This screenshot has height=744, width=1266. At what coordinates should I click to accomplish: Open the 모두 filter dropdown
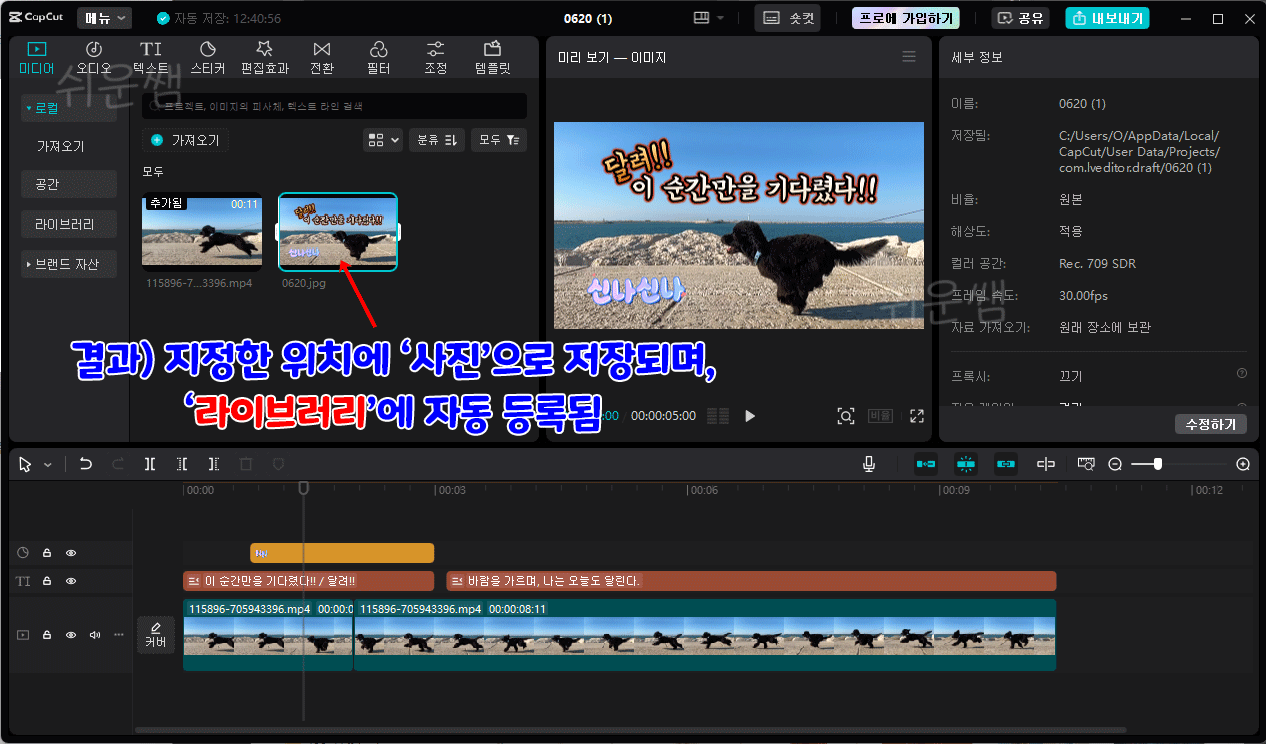tap(499, 140)
